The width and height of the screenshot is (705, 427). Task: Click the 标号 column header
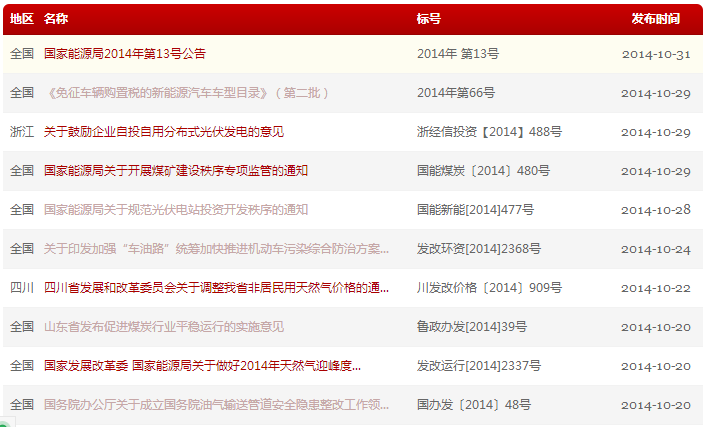(x=429, y=19)
